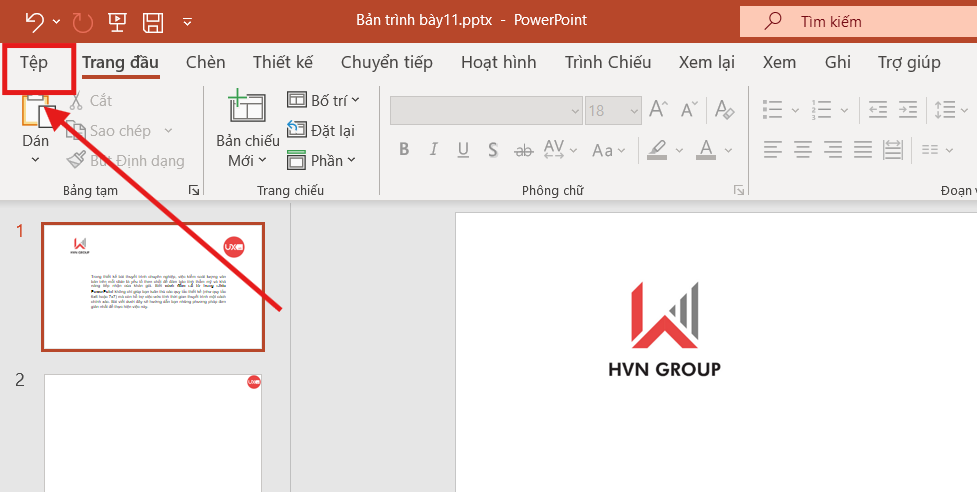Align text left

773,149
